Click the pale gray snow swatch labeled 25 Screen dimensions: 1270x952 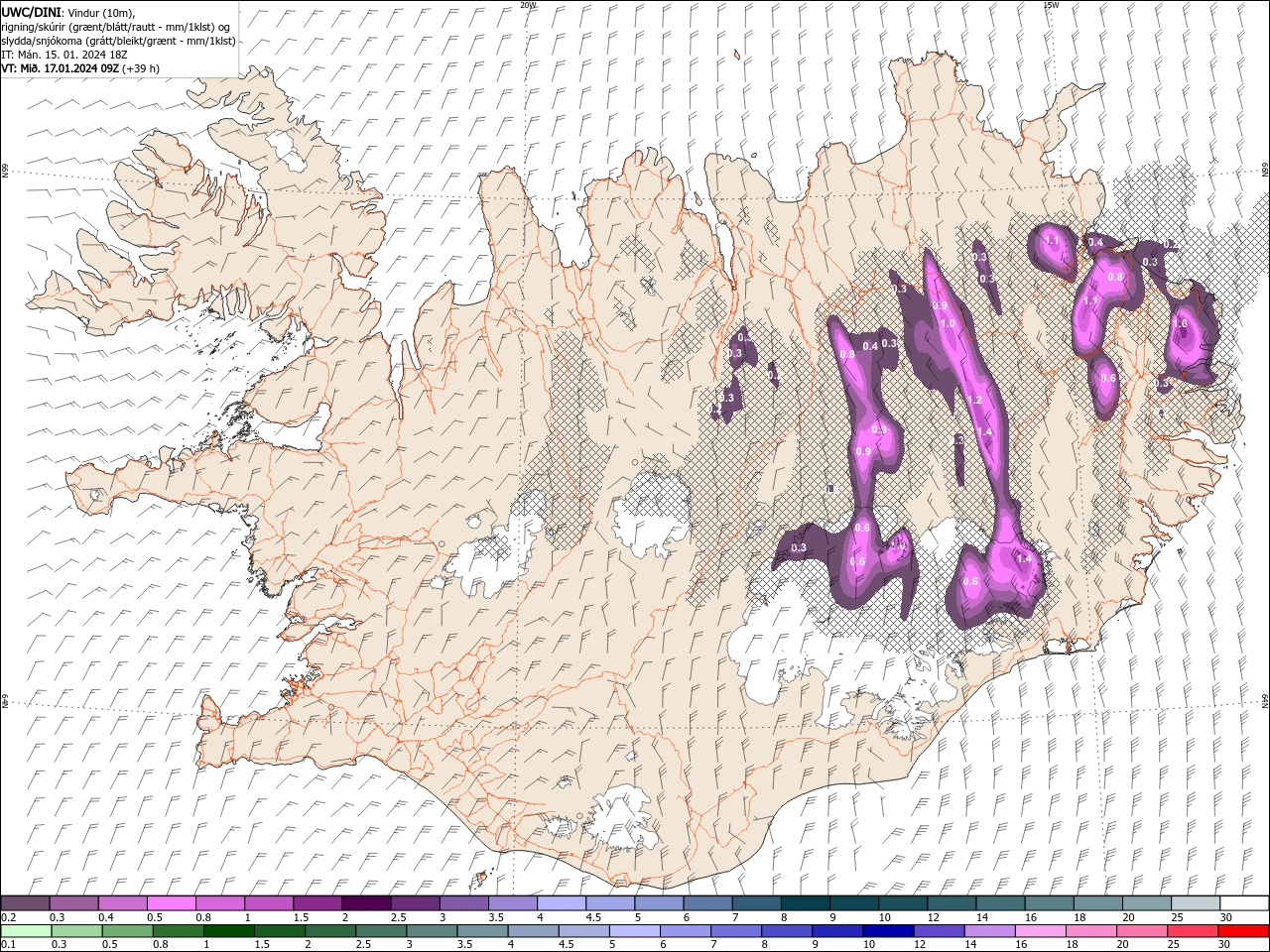tap(1195, 903)
